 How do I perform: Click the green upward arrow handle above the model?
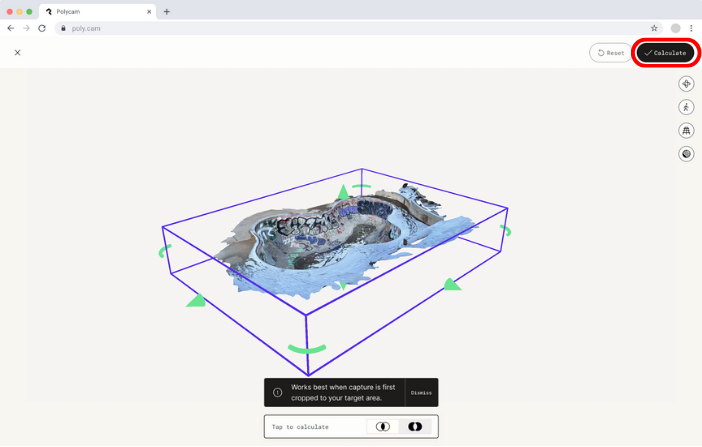click(x=343, y=192)
